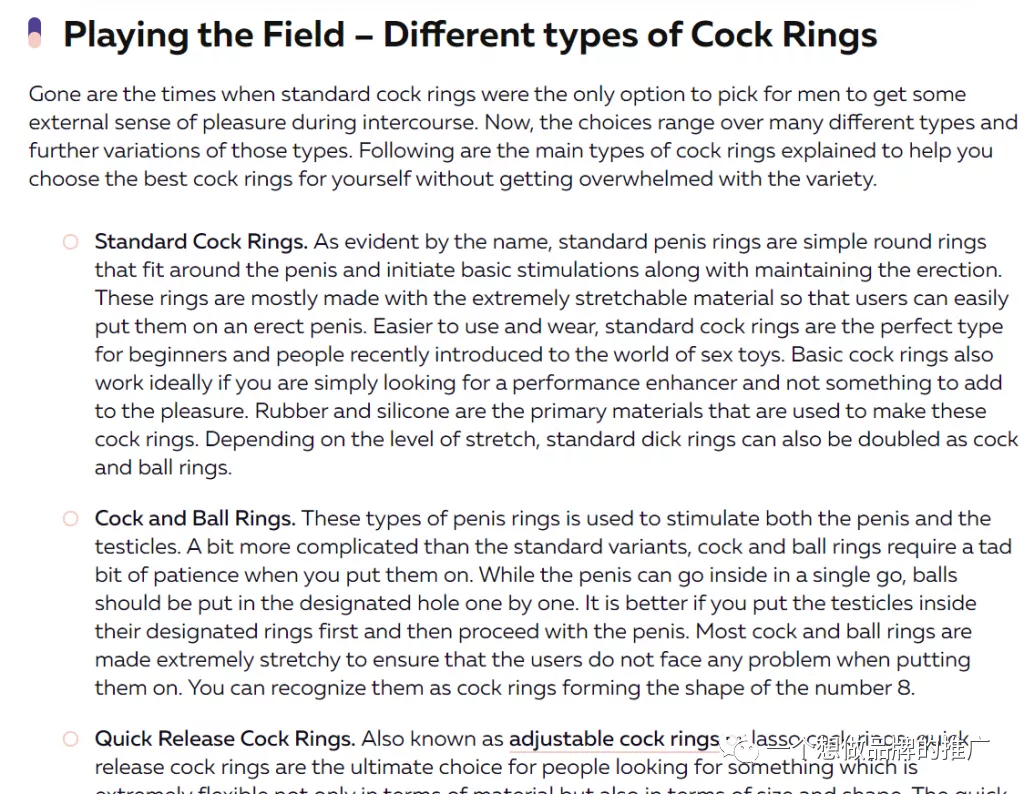Open the adjustable cock rings hyperlink
This screenshot has height=794, width=1024.
click(614, 739)
